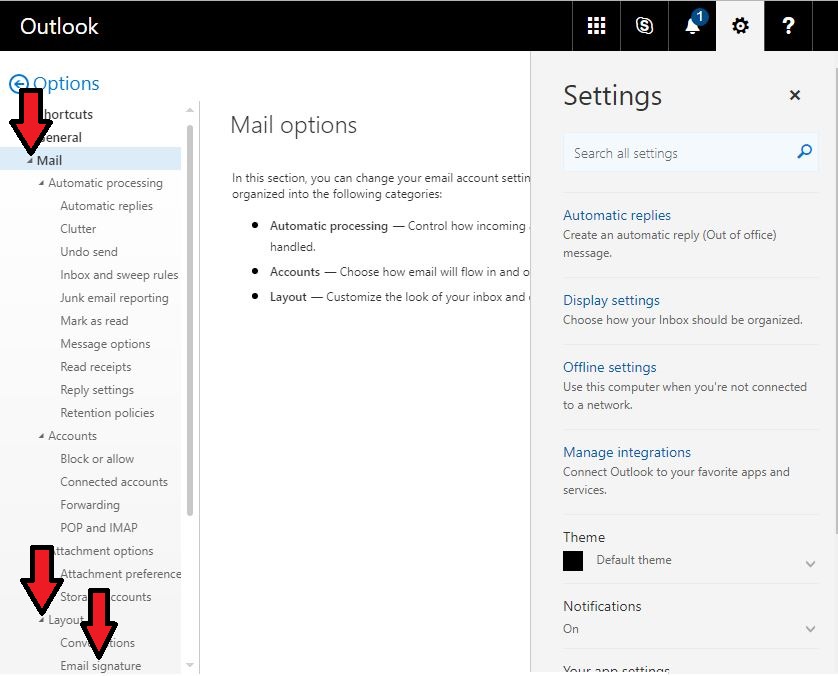Collapse the Accounts tree section
This screenshot has height=676, width=838.
[x=41, y=436]
